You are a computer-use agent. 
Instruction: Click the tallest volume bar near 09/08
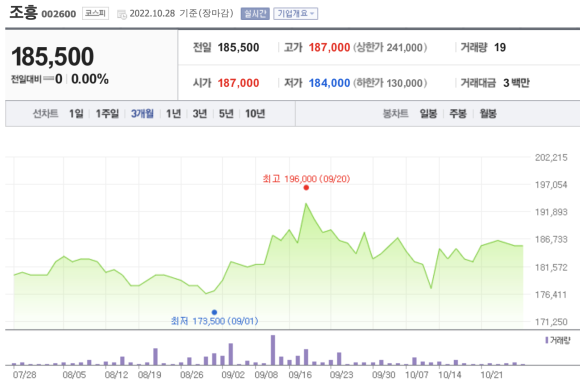pos(273,350)
